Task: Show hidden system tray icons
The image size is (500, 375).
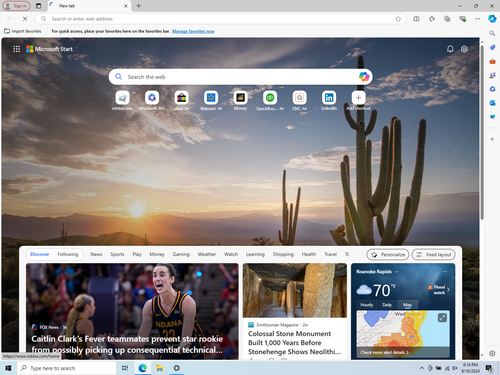Action: click(x=421, y=368)
